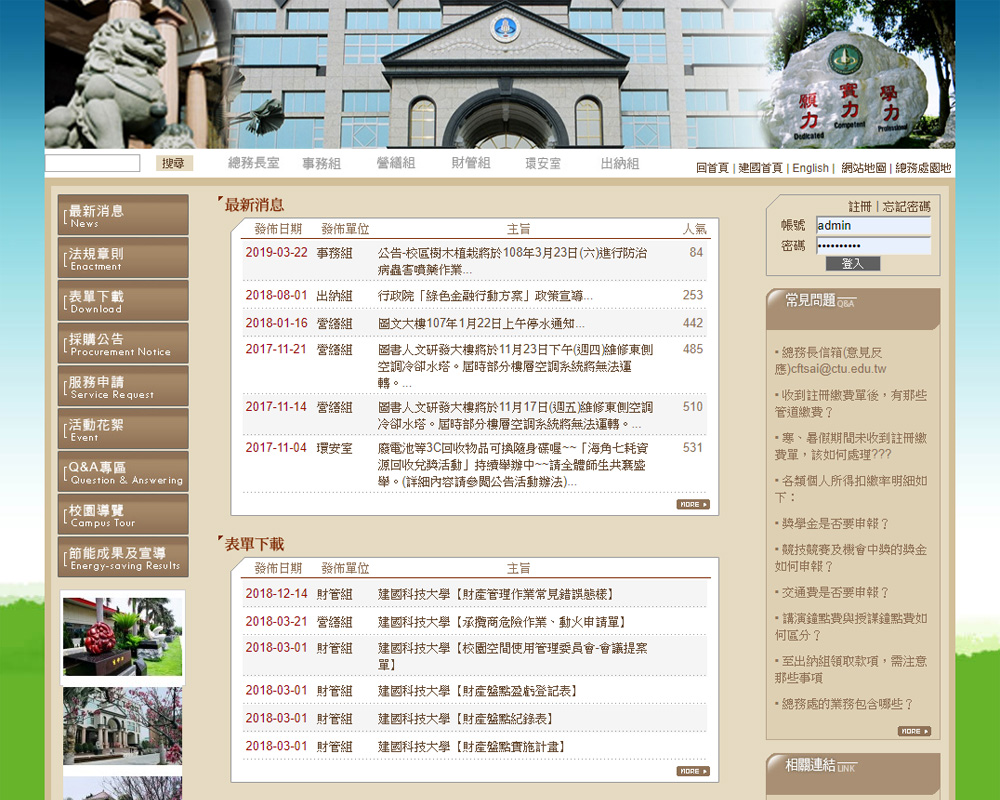Open 財產盤點盈虧登記表 download
Screen dimensions: 1000x800
pyautogui.click(x=479, y=691)
